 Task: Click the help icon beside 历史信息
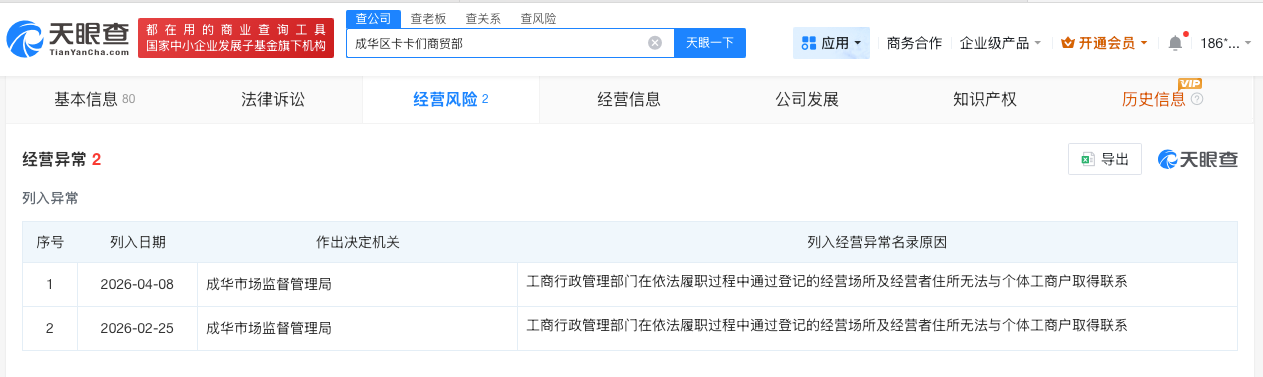1197,99
